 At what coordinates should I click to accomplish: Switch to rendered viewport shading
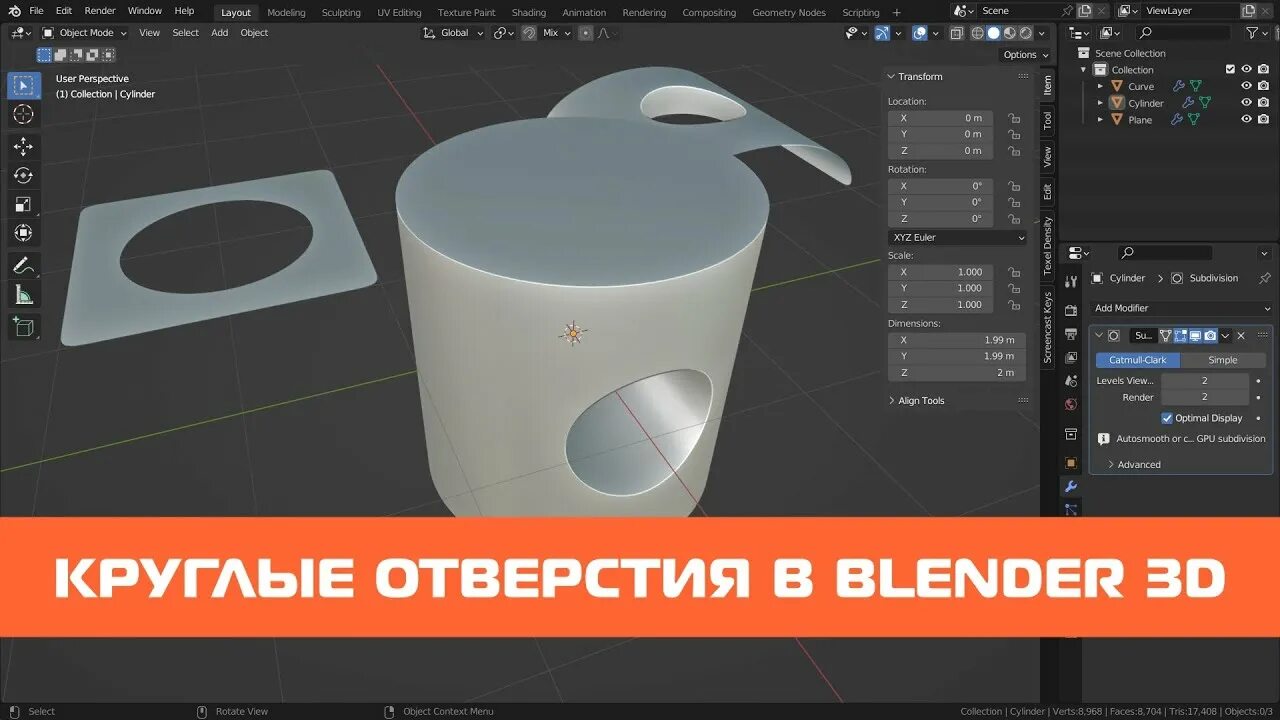pos(1025,33)
